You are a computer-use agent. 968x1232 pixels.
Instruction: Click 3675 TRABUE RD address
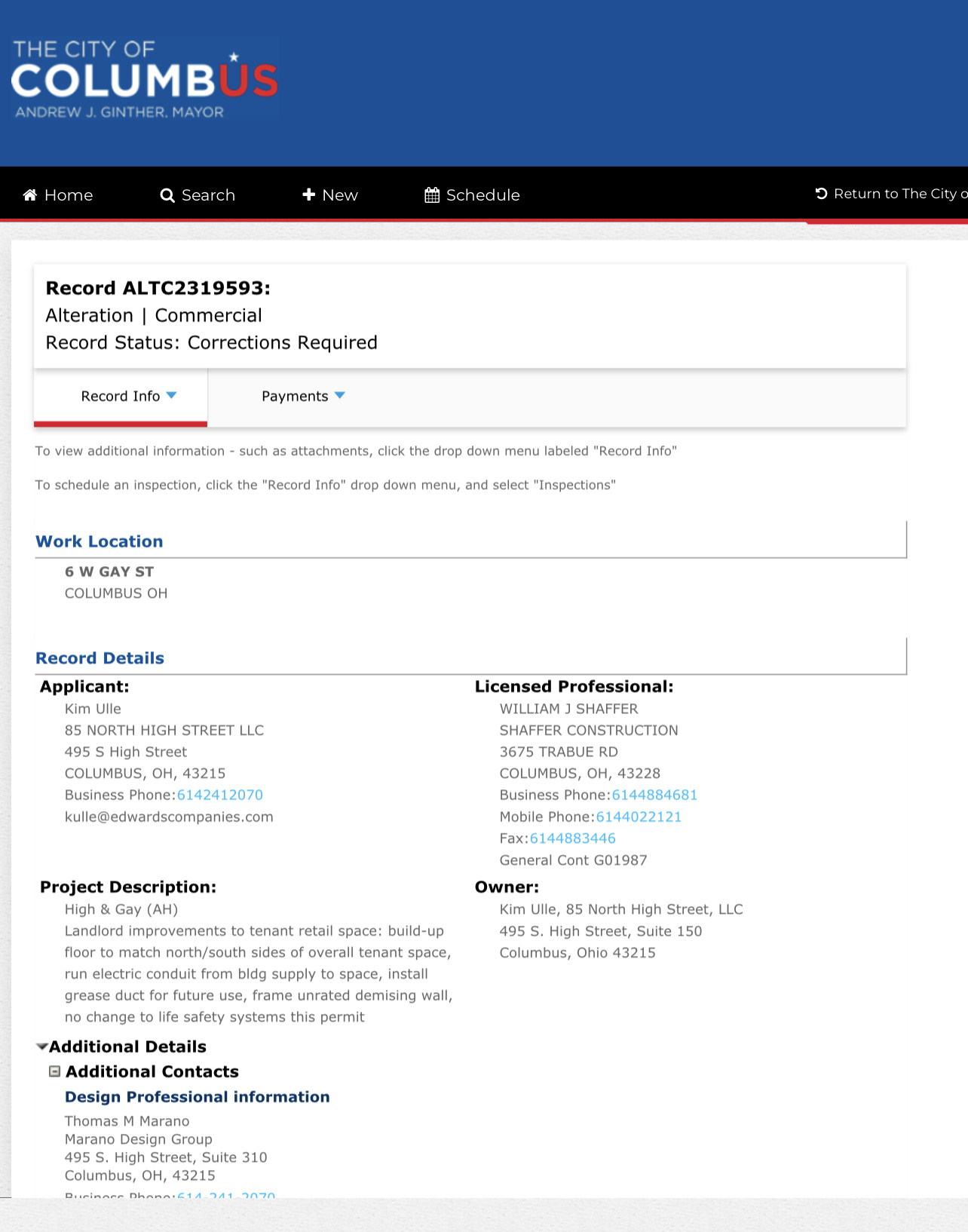point(559,752)
